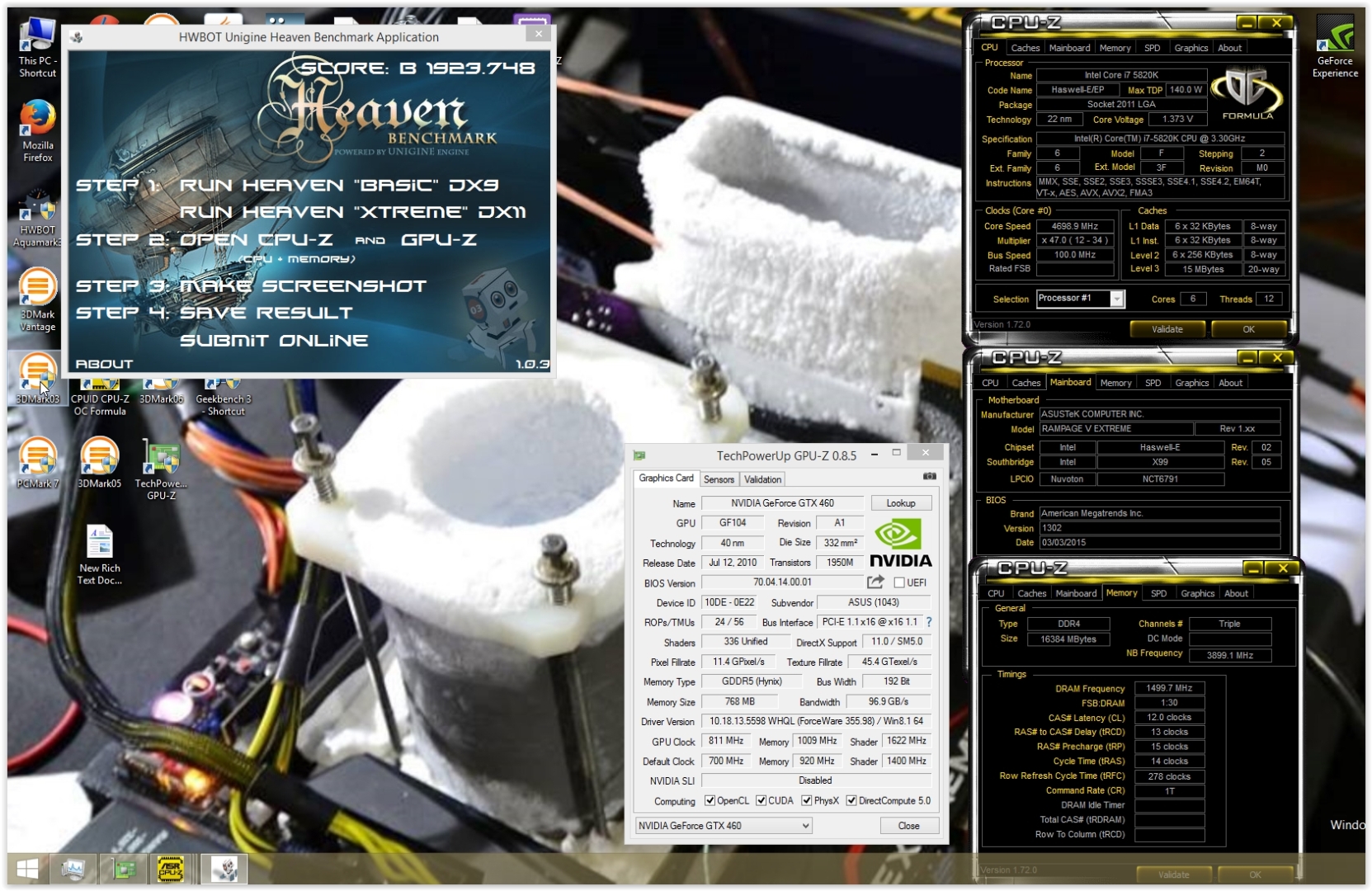Click GPU-Z screenshot camera icon
Screen dimensions: 1372x891
[929, 476]
